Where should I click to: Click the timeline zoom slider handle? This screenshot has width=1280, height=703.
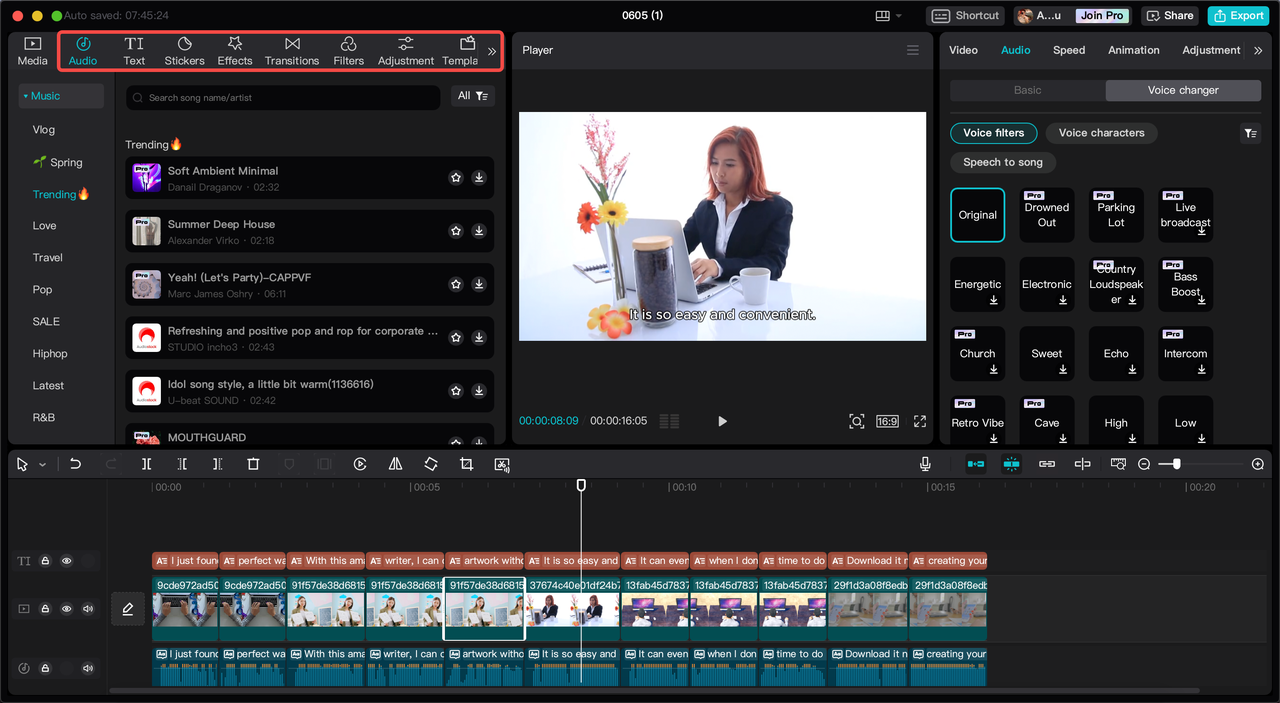click(1177, 464)
